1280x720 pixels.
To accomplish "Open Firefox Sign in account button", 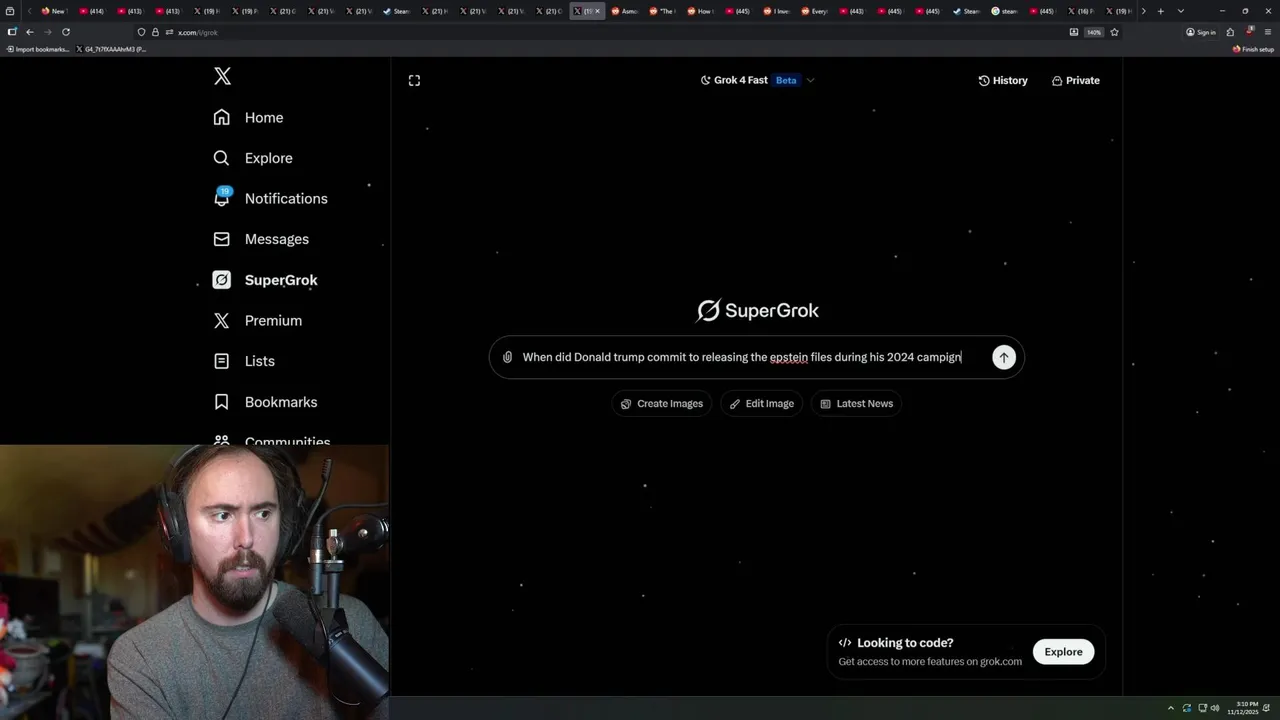I will tap(1201, 32).
